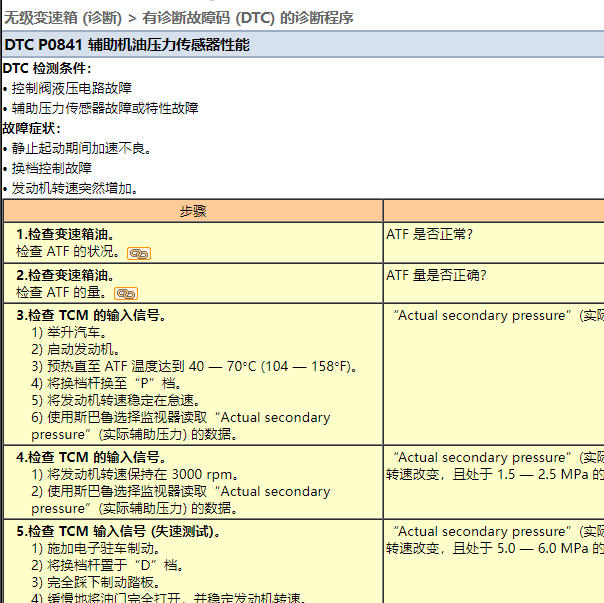Select substep 将换档杆置于 "D" 档
604x603 pixels.
pos(107,565)
